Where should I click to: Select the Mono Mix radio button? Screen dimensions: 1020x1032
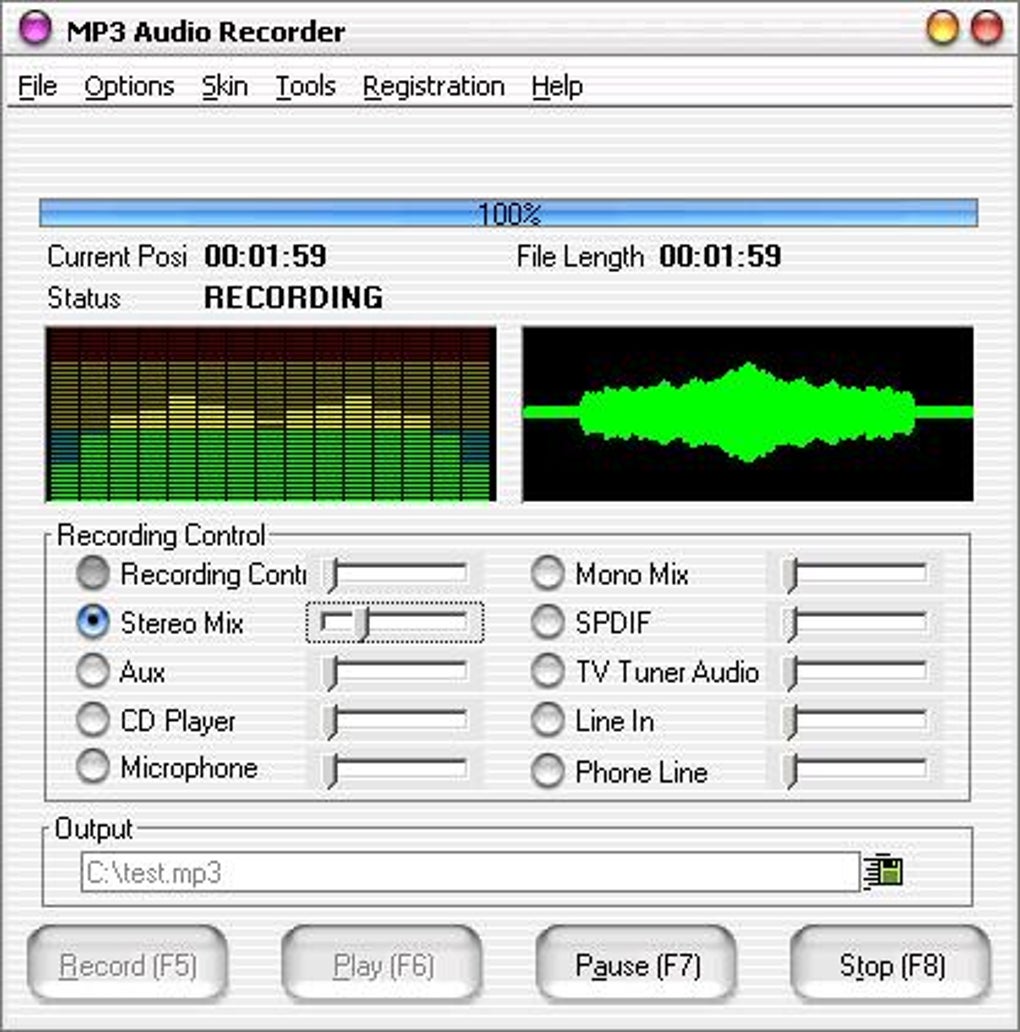tap(548, 573)
